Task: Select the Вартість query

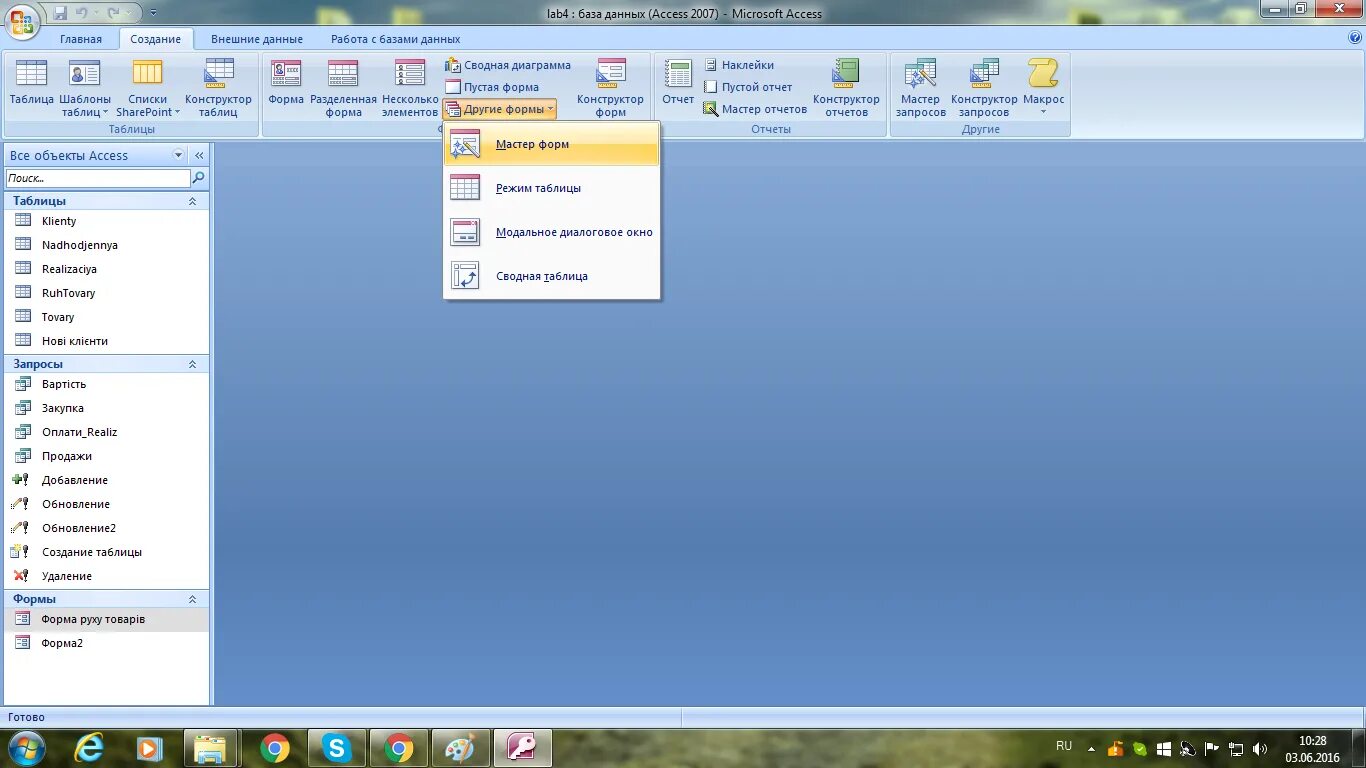Action: click(106, 384)
